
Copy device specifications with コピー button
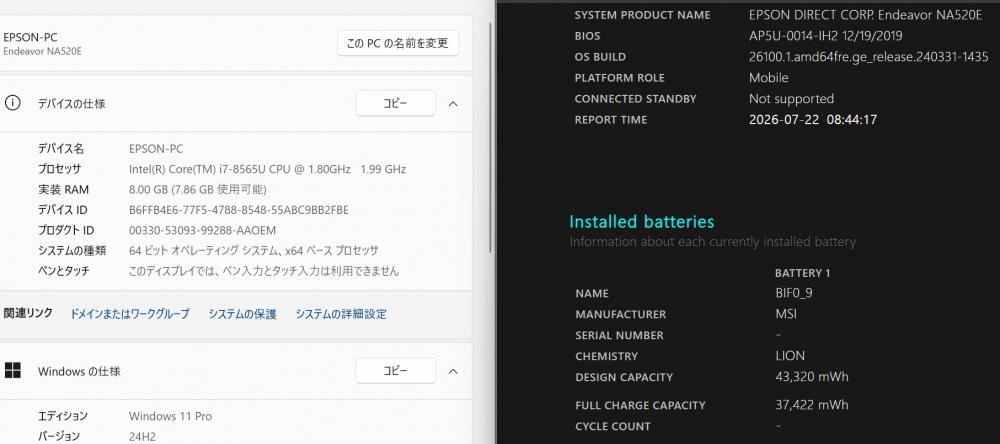(x=395, y=103)
